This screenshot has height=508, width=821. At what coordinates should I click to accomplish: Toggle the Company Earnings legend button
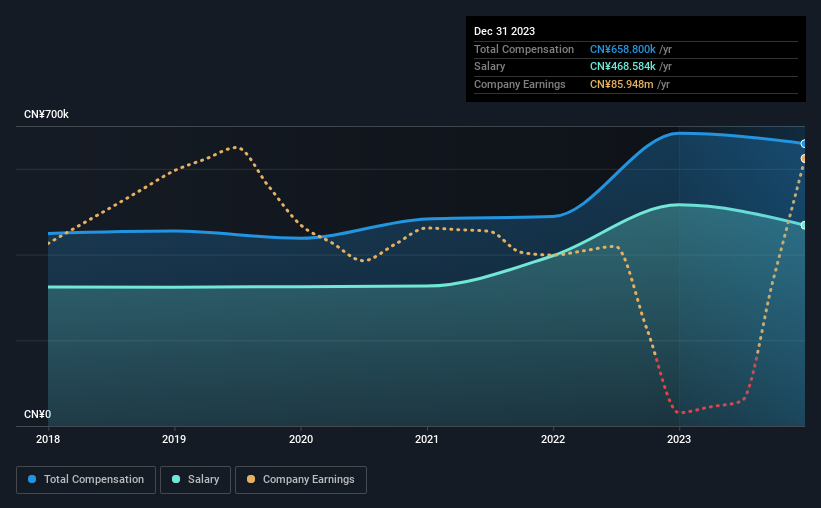coord(301,480)
